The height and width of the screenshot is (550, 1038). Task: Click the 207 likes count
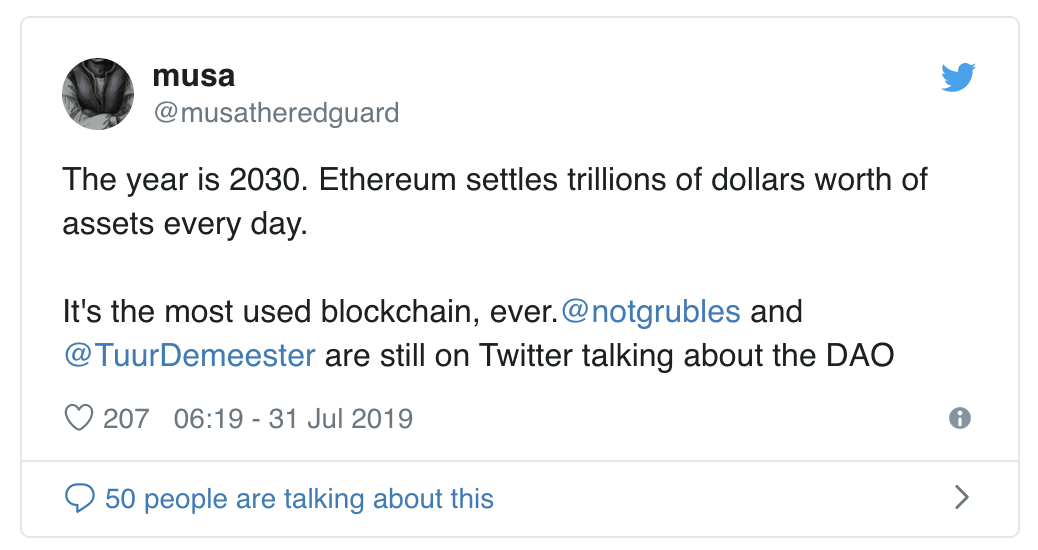tap(126, 418)
